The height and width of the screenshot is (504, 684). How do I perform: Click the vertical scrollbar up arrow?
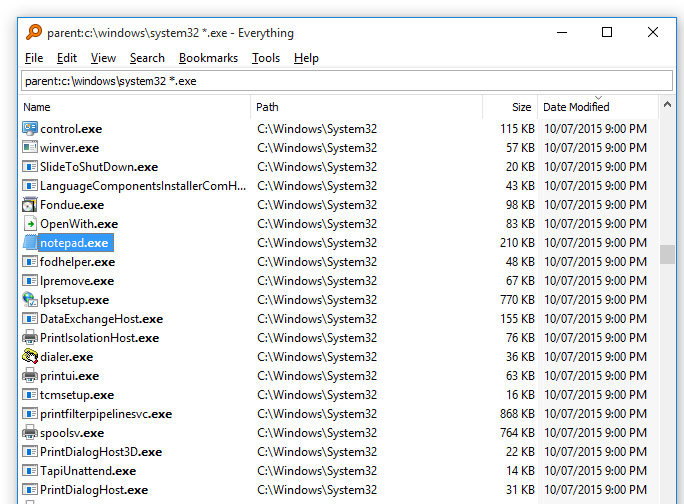click(667, 105)
